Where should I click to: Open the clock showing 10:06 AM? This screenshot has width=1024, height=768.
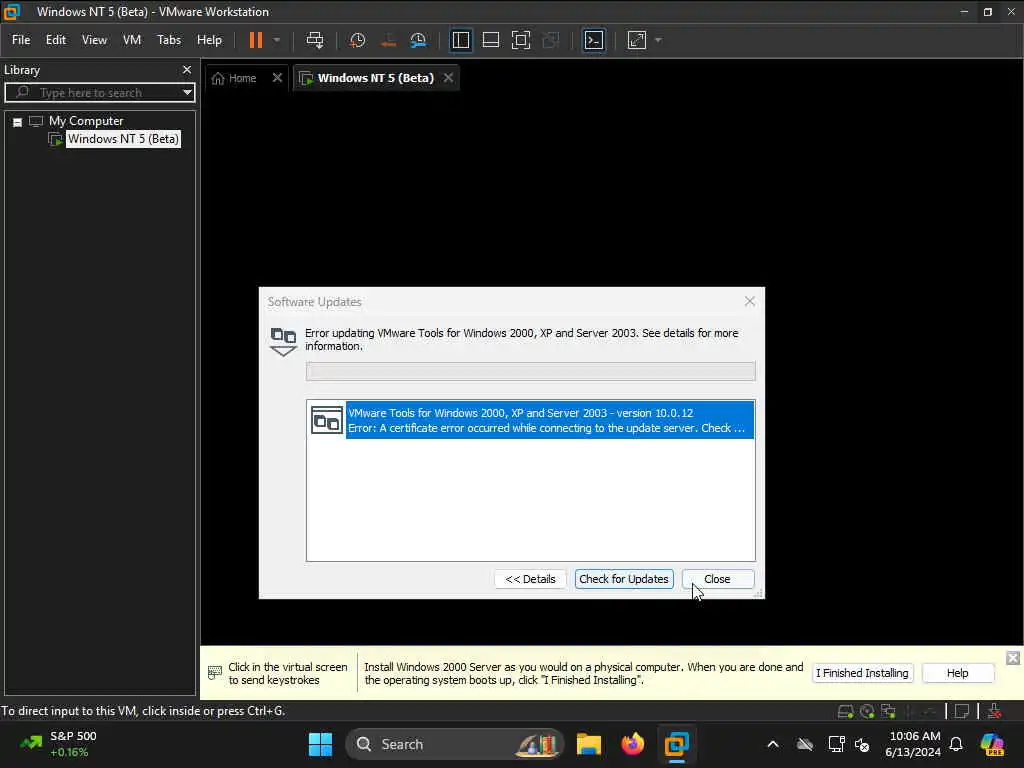(x=913, y=744)
